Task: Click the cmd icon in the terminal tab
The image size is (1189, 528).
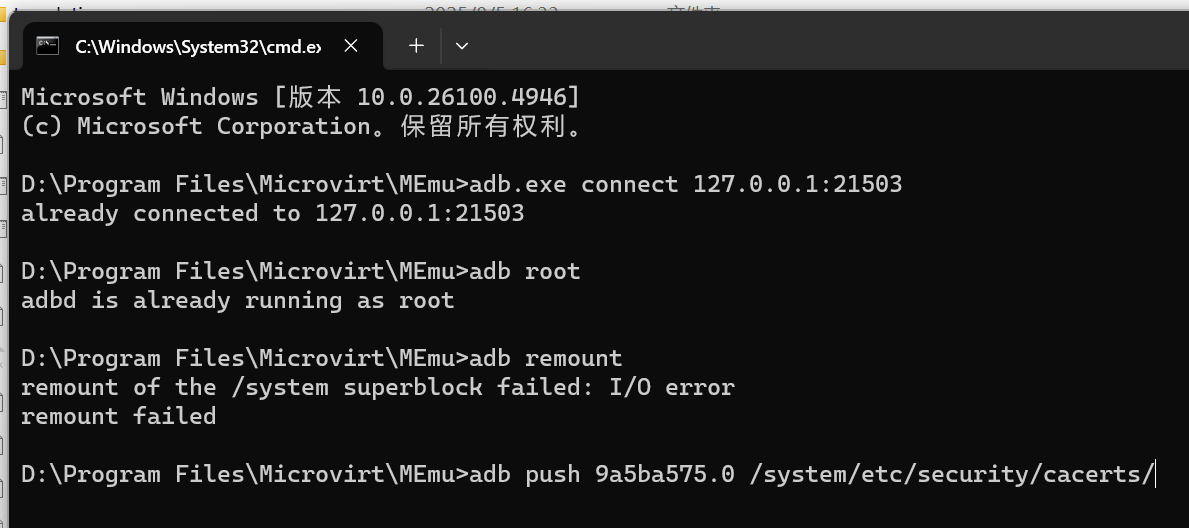Action: [x=47, y=45]
